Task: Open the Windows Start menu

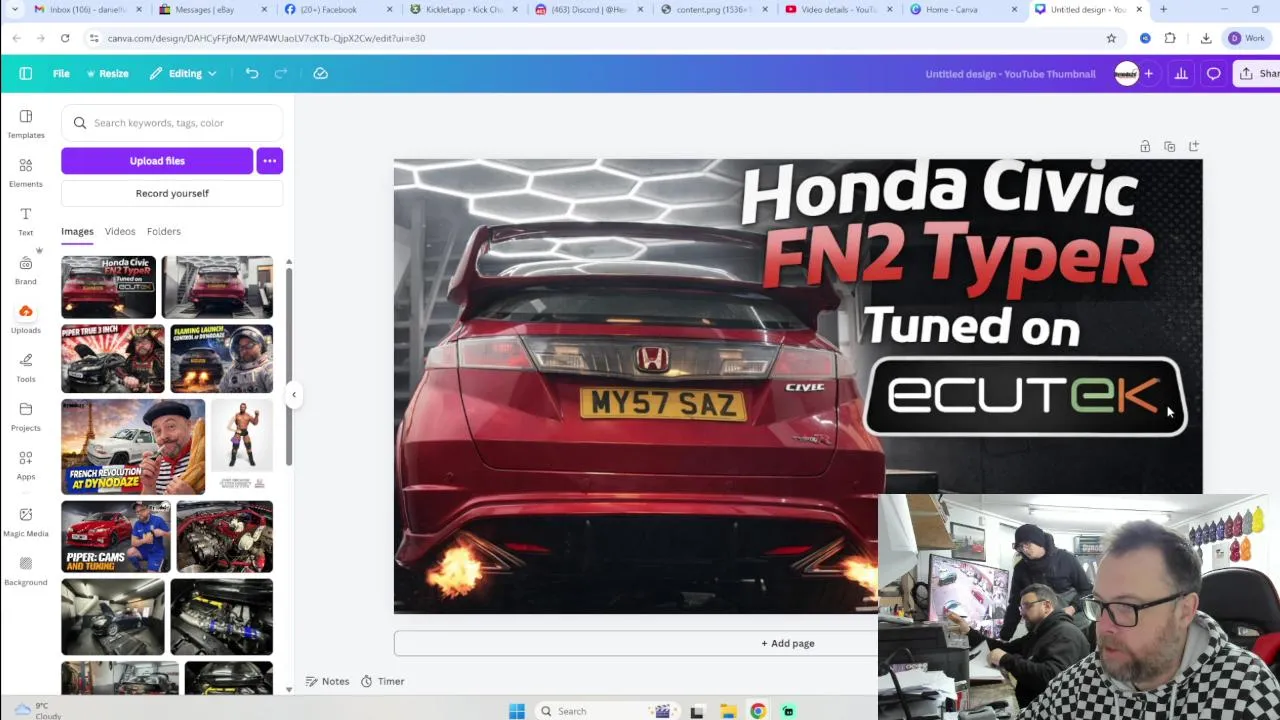Action: (x=517, y=711)
